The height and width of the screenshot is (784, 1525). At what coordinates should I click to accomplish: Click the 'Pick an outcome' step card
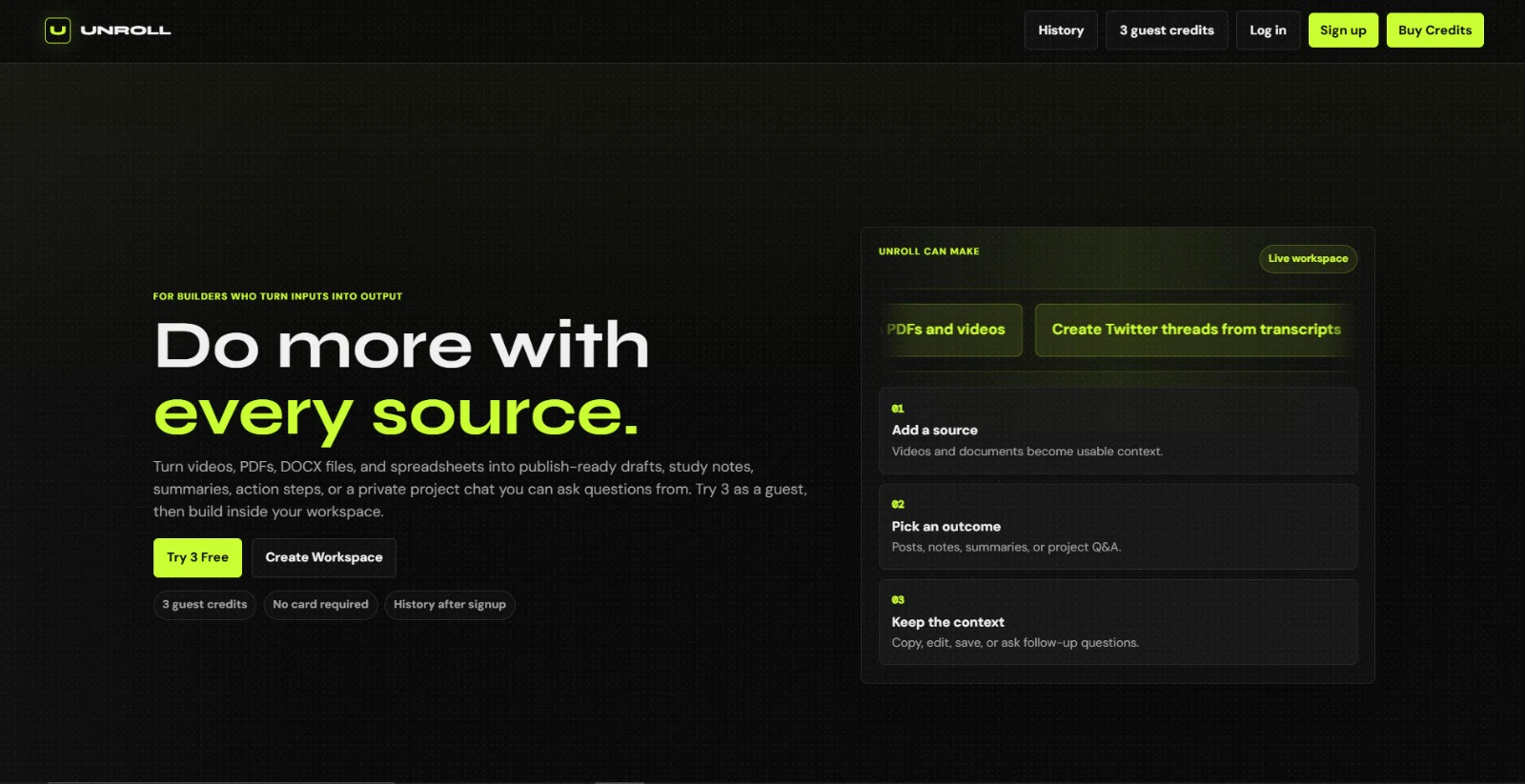coord(1118,527)
